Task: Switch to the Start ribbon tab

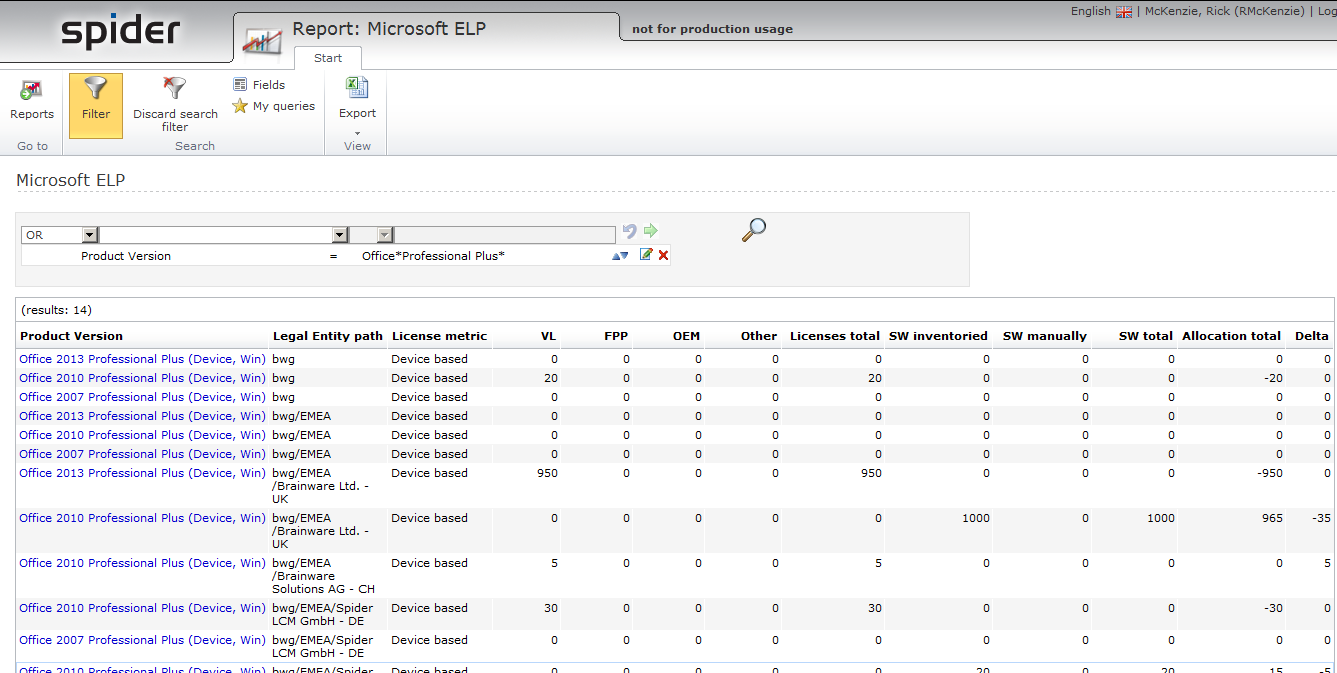Action: pos(328,58)
